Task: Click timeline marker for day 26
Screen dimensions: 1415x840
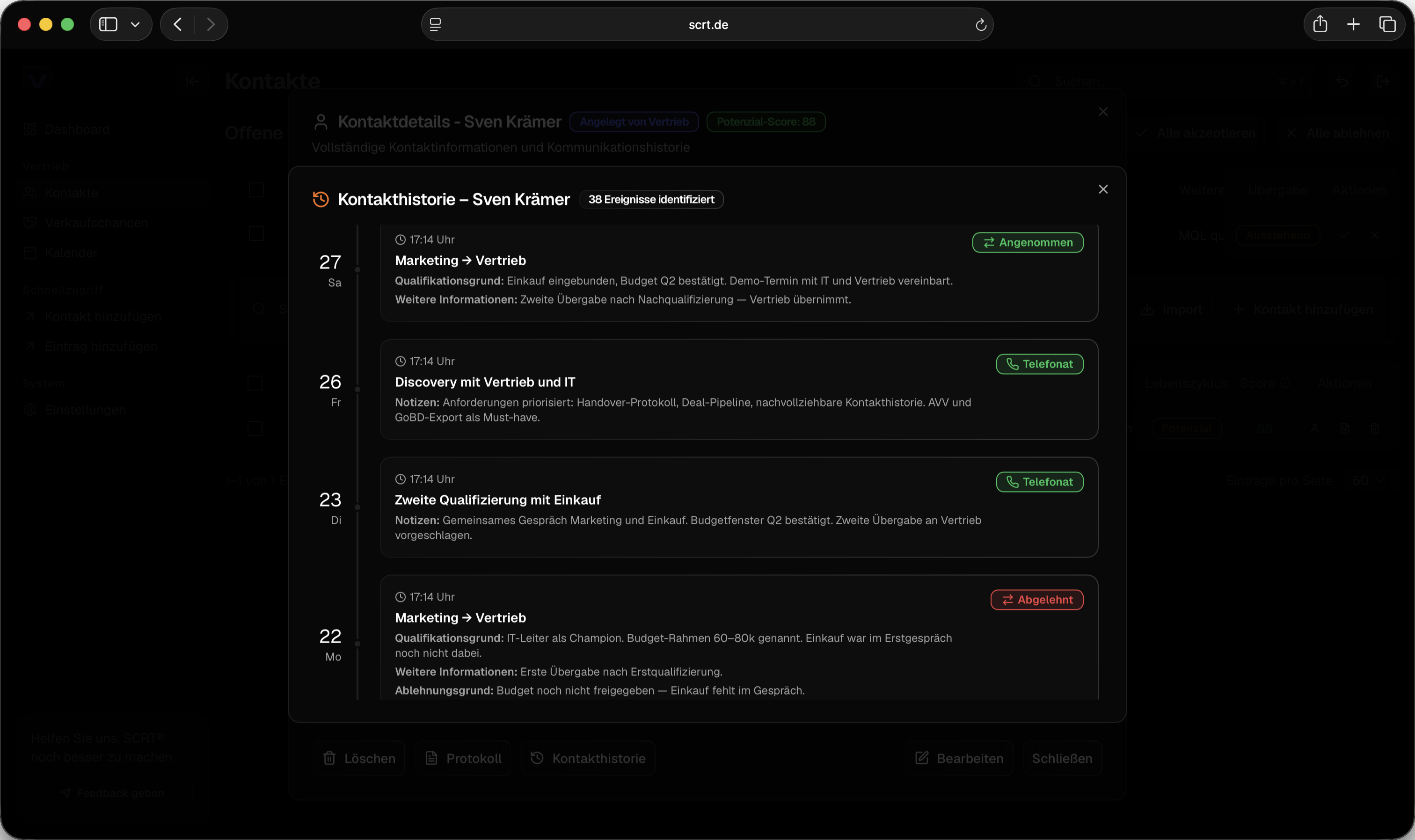Action: pyautogui.click(x=357, y=390)
